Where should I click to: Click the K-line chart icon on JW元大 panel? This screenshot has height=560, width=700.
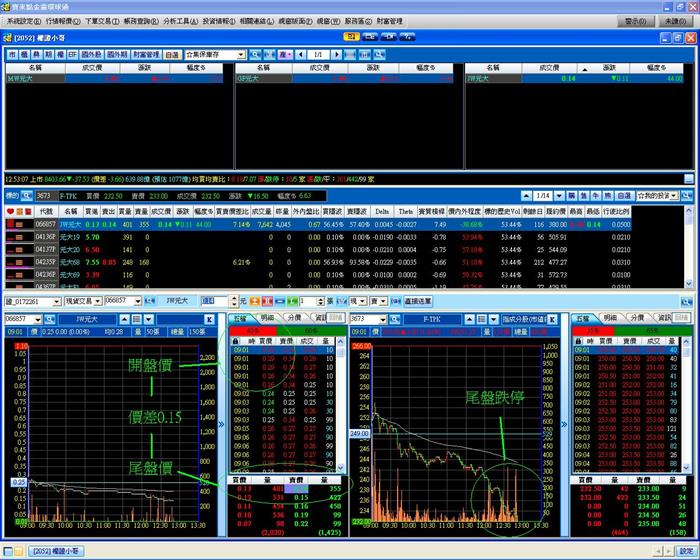point(209,319)
